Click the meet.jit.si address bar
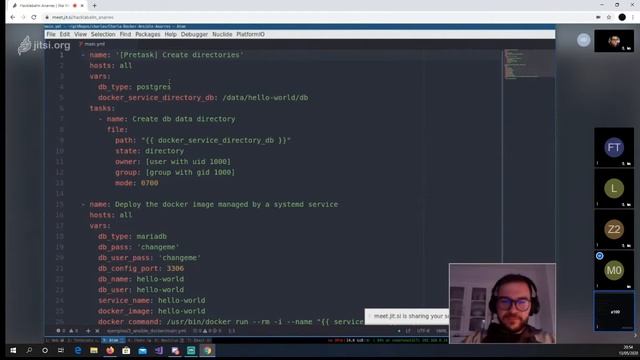 coord(318,17)
